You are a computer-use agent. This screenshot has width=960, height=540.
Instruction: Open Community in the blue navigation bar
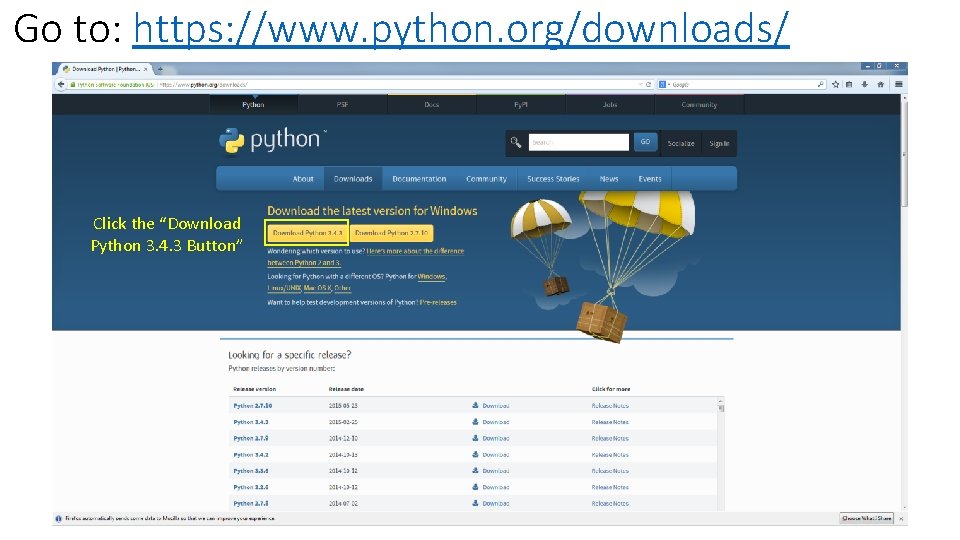click(x=486, y=179)
